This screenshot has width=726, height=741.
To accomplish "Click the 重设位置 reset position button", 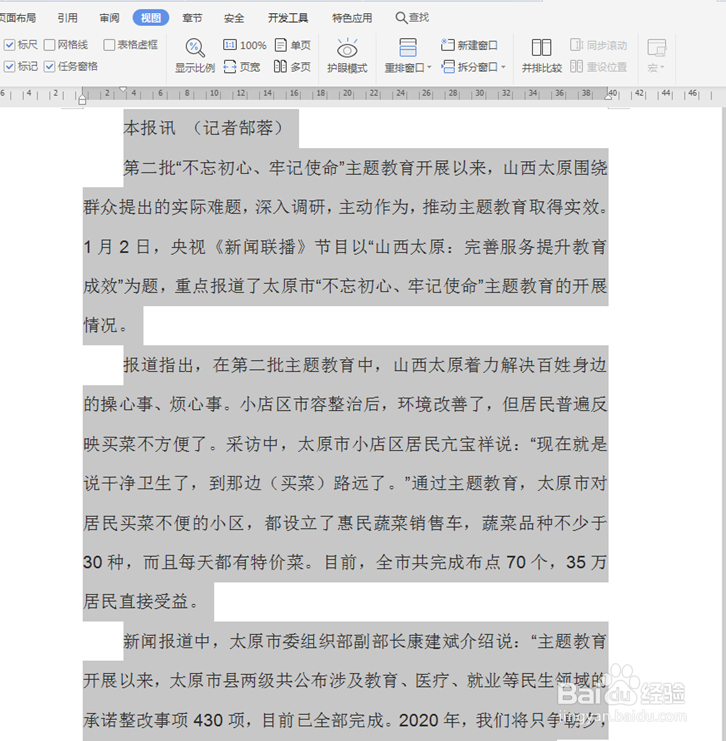I will 598,67.
